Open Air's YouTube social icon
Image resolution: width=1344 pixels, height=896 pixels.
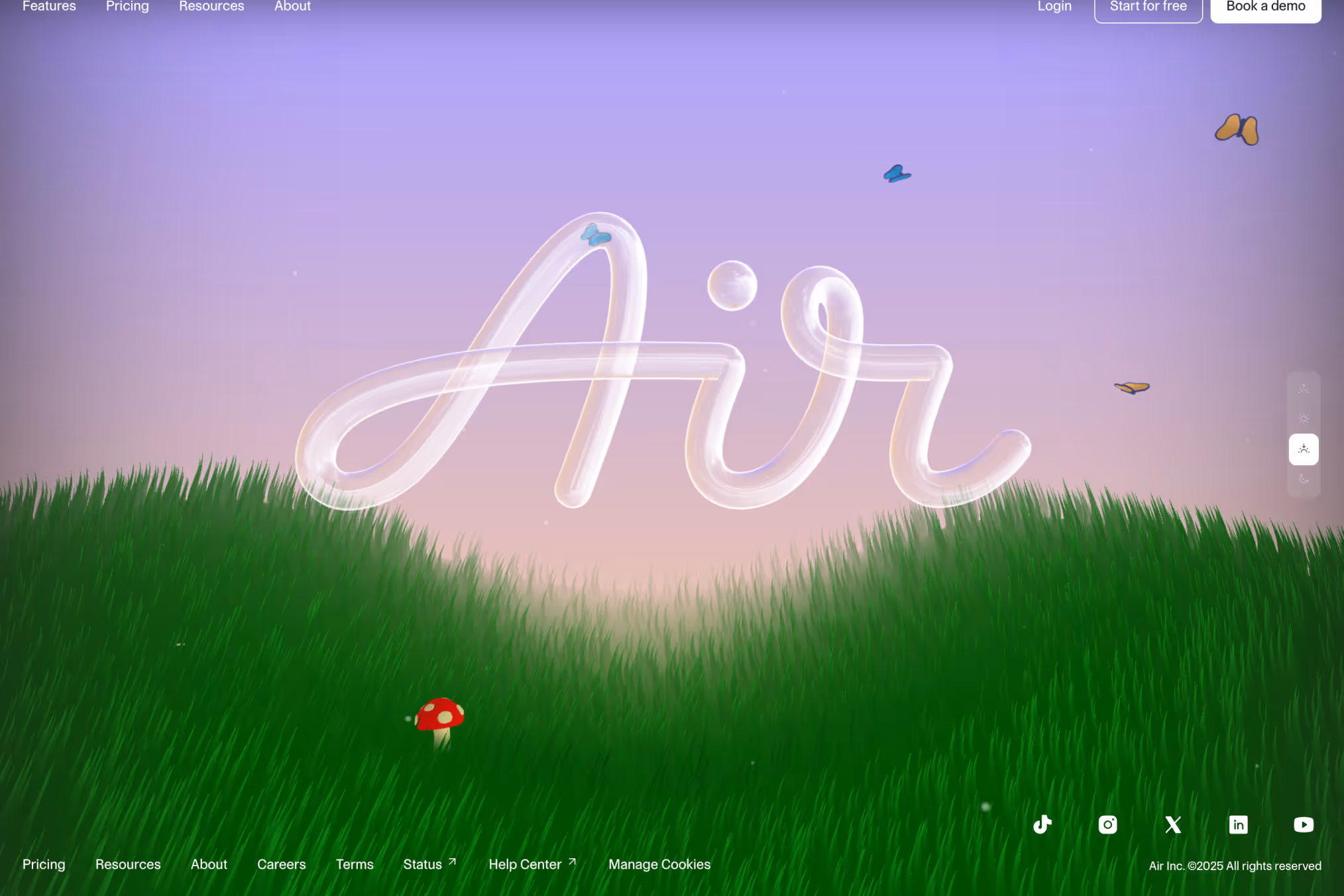(1303, 824)
